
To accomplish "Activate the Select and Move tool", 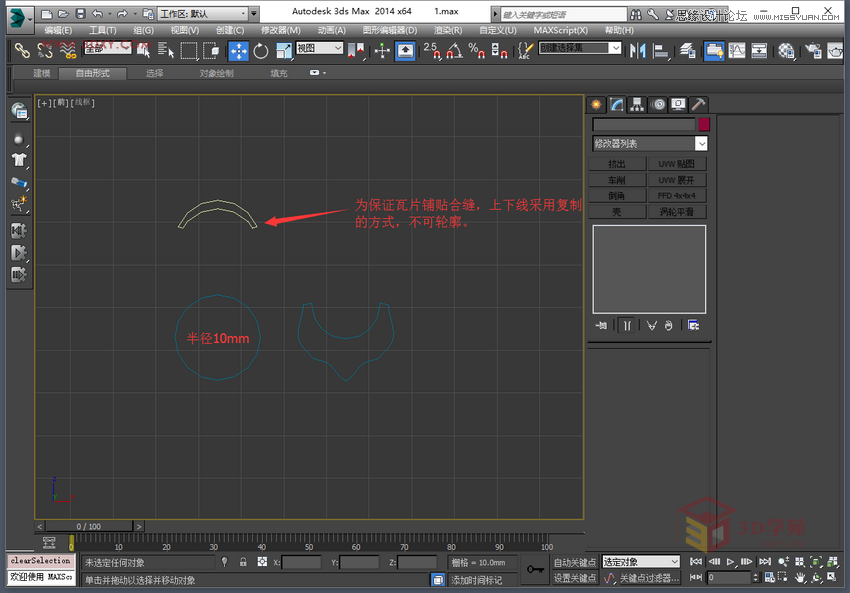I will point(238,50).
